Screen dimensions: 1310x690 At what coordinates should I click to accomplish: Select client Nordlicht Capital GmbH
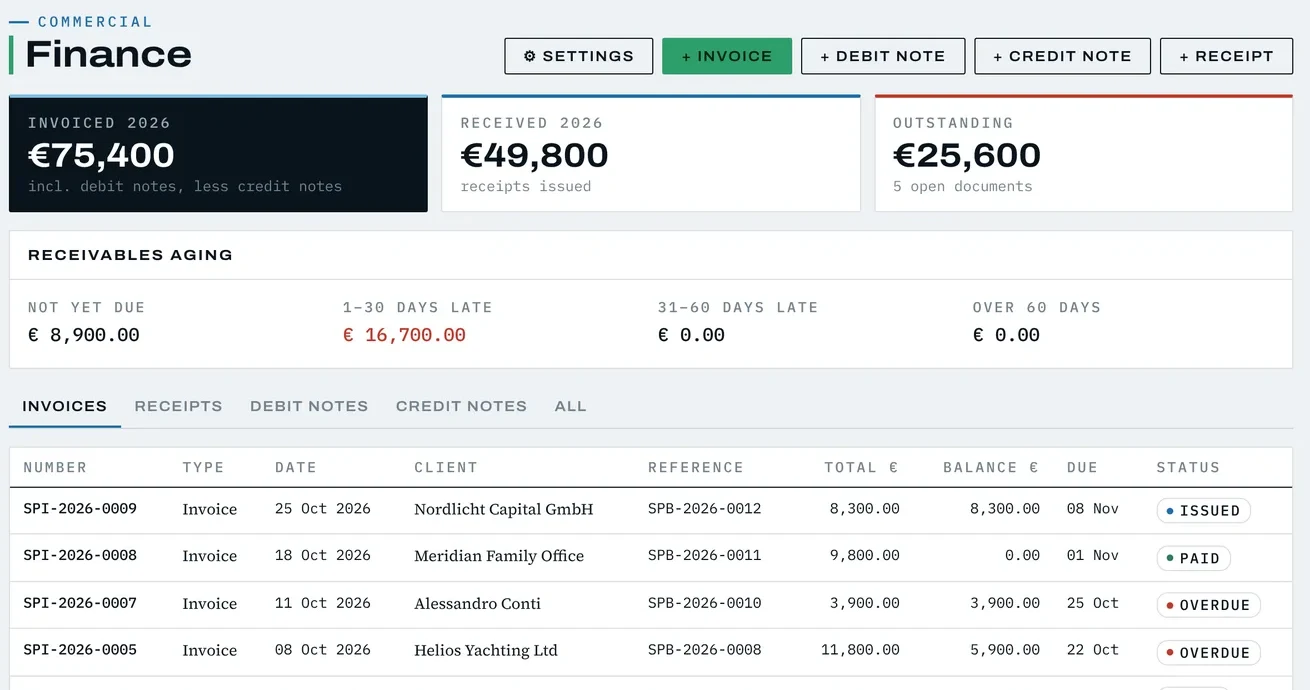[504, 509]
